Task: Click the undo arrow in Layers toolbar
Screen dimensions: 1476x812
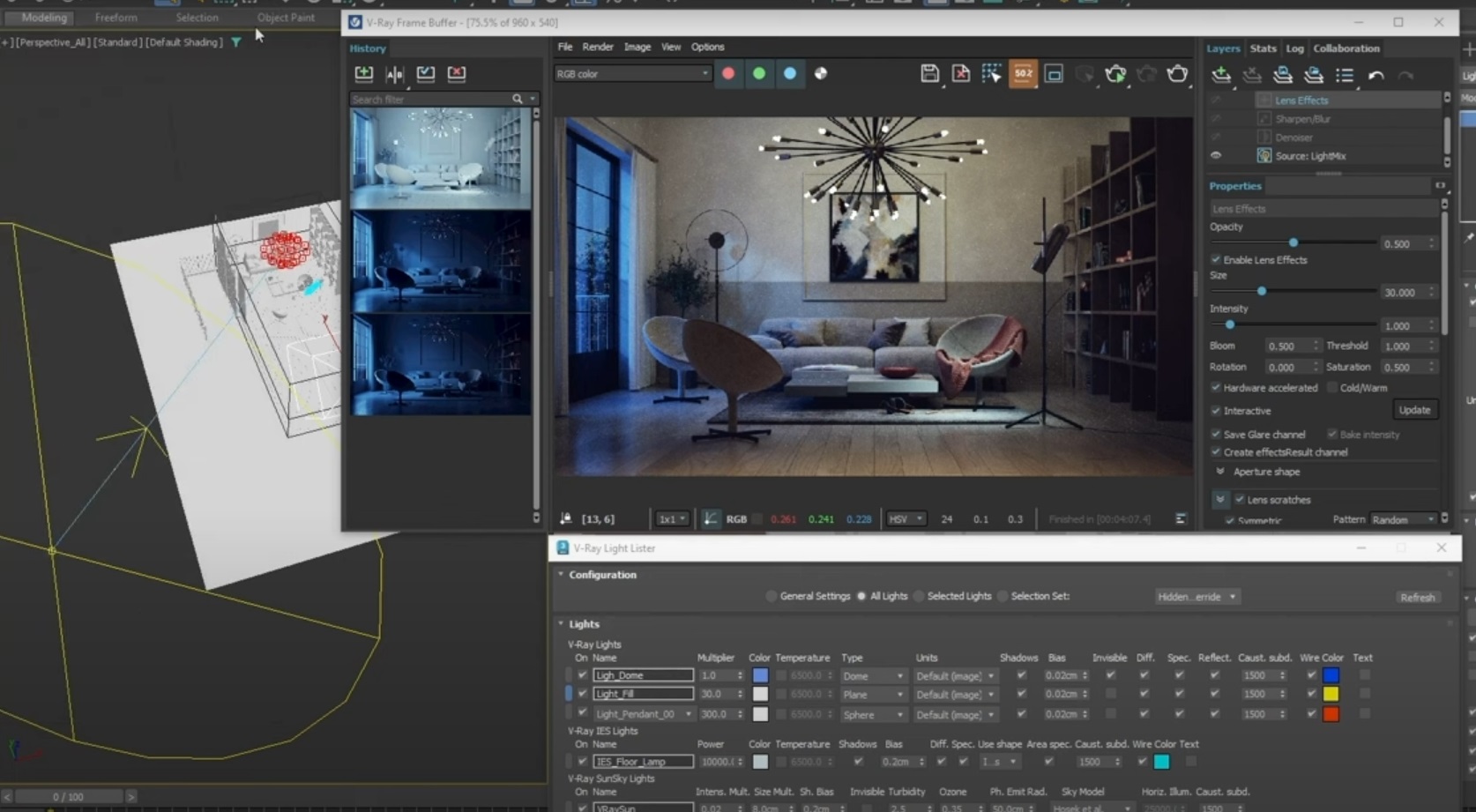Action: (x=1375, y=76)
